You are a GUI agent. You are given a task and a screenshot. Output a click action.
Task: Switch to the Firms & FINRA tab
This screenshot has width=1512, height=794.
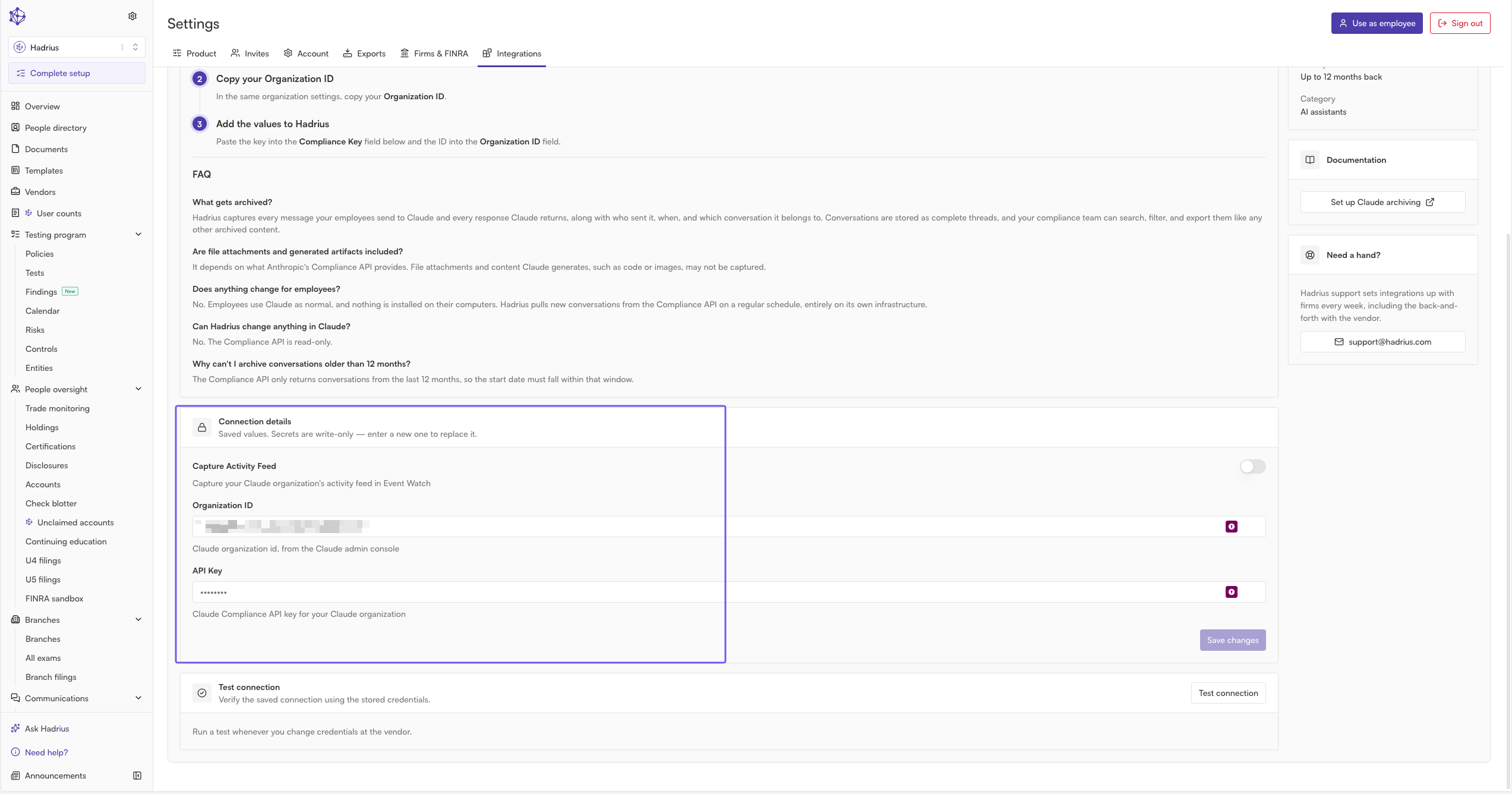(x=434, y=53)
